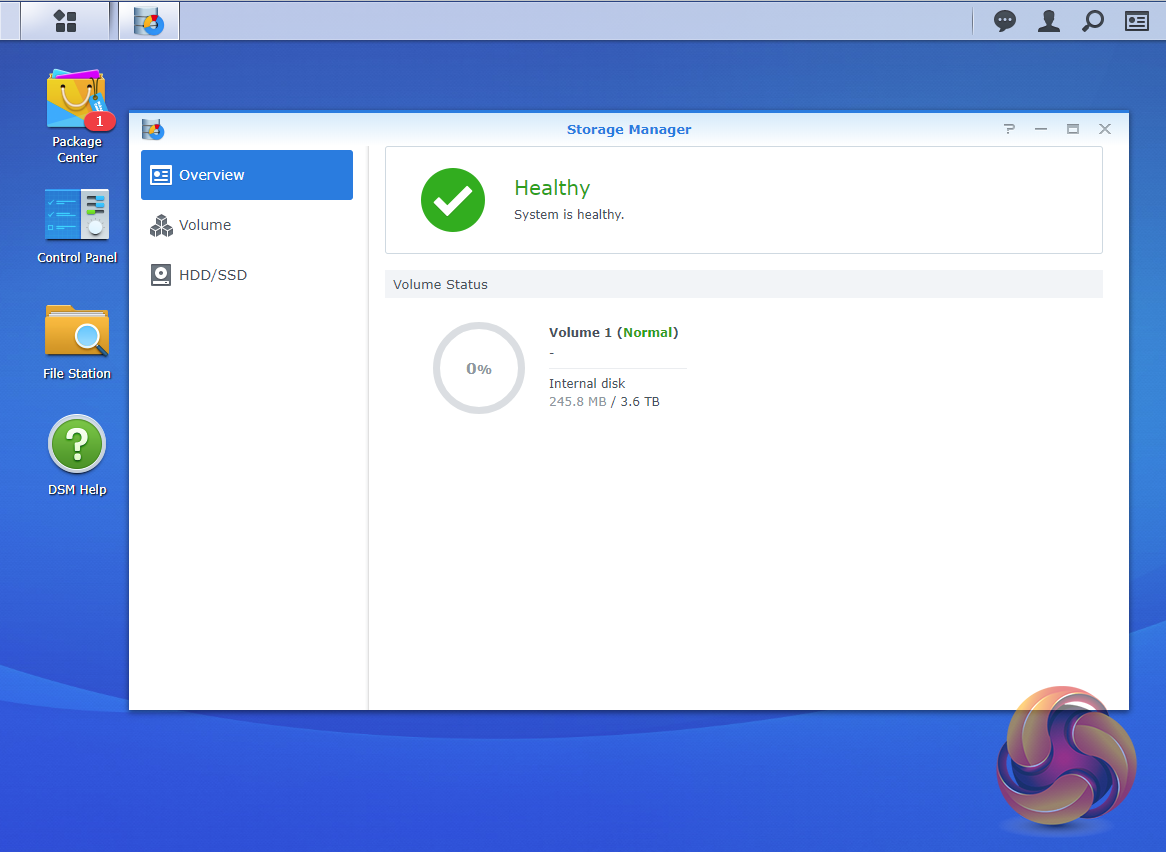Screen dimensions: 1166x852
Task: Maximize the Storage Manager window
Action: 1073,129
